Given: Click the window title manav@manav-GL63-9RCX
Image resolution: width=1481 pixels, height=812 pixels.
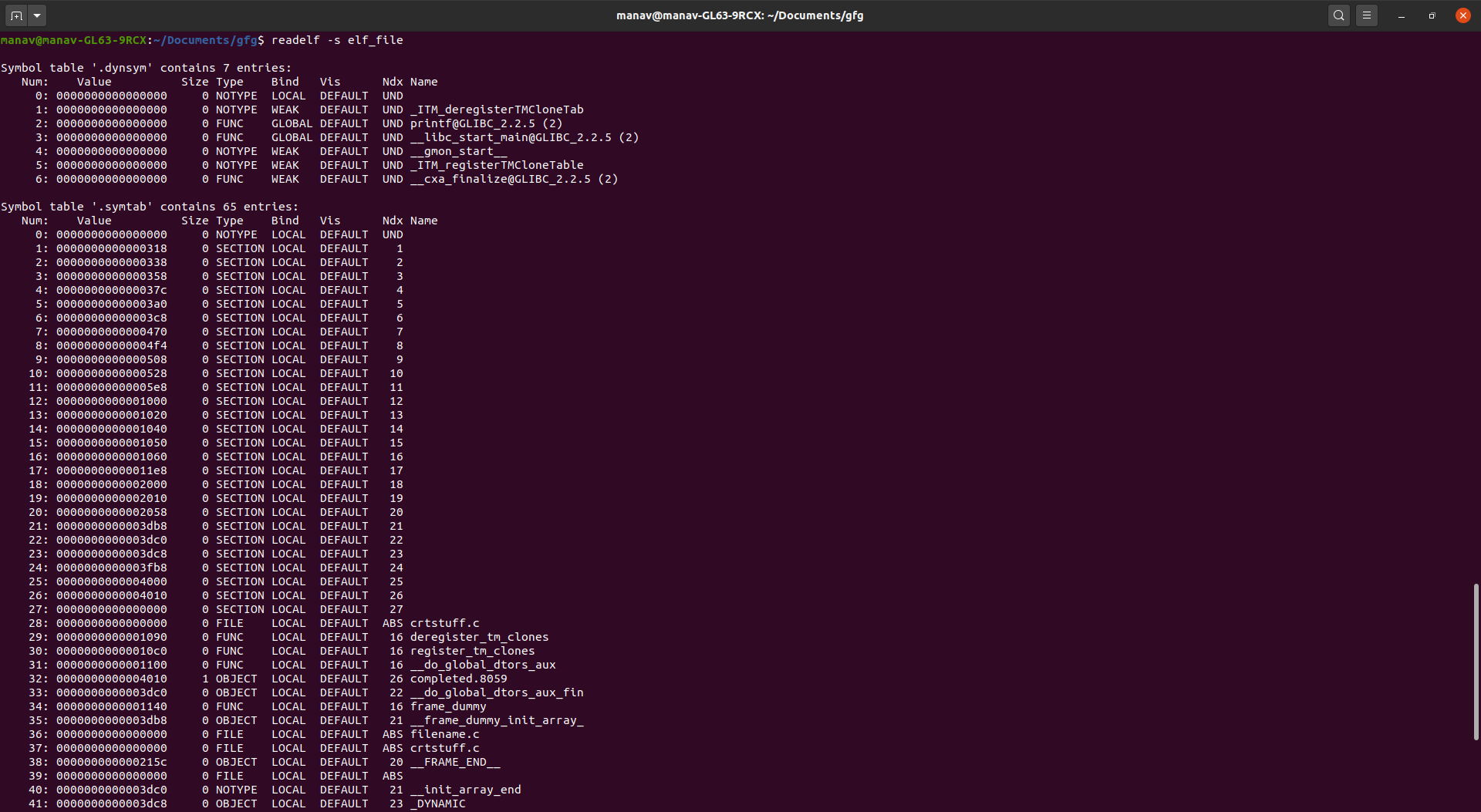Looking at the screenshot, I should pyautogui.click(x=740, y=15).
